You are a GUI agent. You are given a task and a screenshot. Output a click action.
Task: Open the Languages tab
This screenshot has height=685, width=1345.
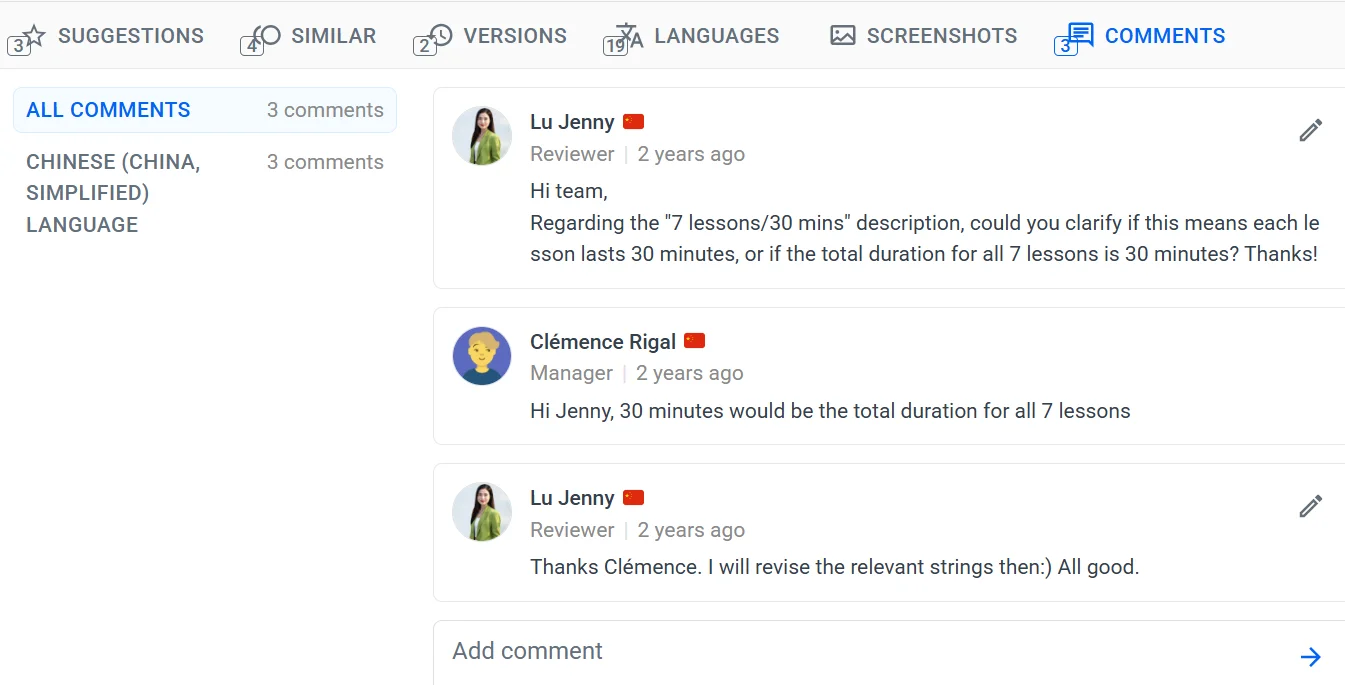pyautogui.click(x=715, y=36)
